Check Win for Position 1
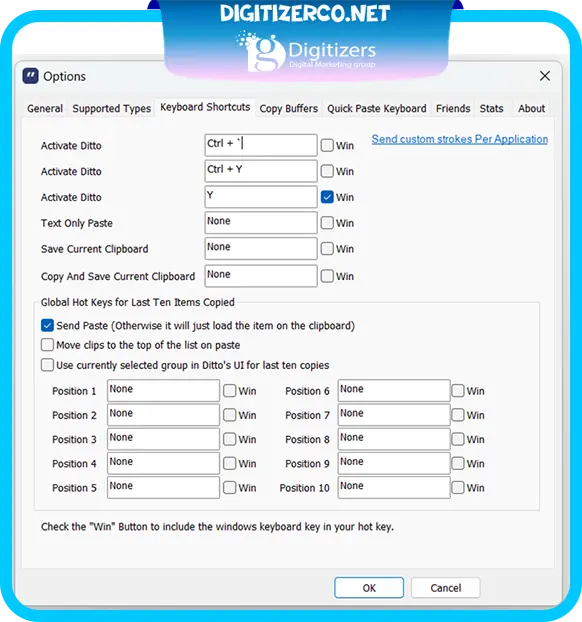Screen dimensions: 582x622 229,391
